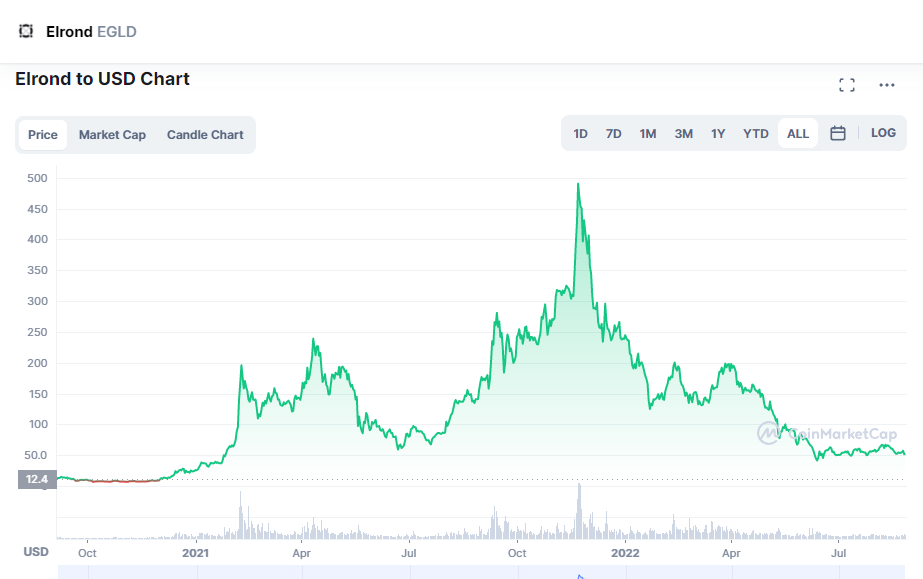Screen dimensions: 923x579
Task: Switch to the Market Cap tab
Action: (x=112, y=135)
